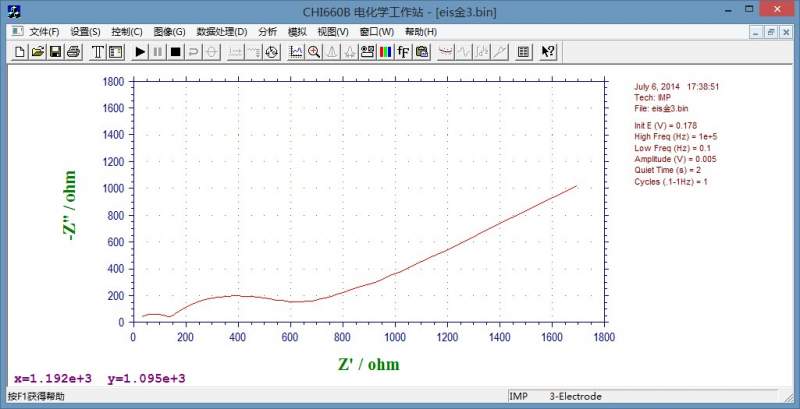Expand the 数据处理(D) menu
800x409 pixels.
click(x=221, y=32)
